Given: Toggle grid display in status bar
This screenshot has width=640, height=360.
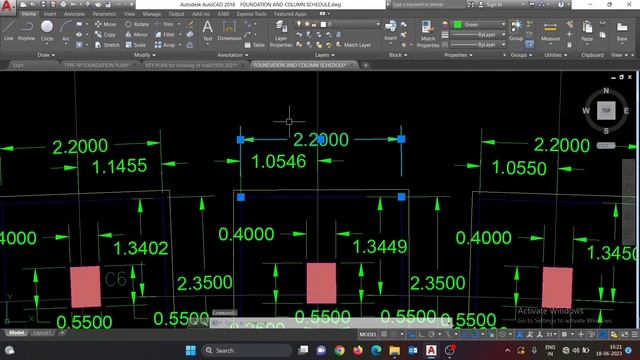Looking at the screenshot, I should (384, 334).
